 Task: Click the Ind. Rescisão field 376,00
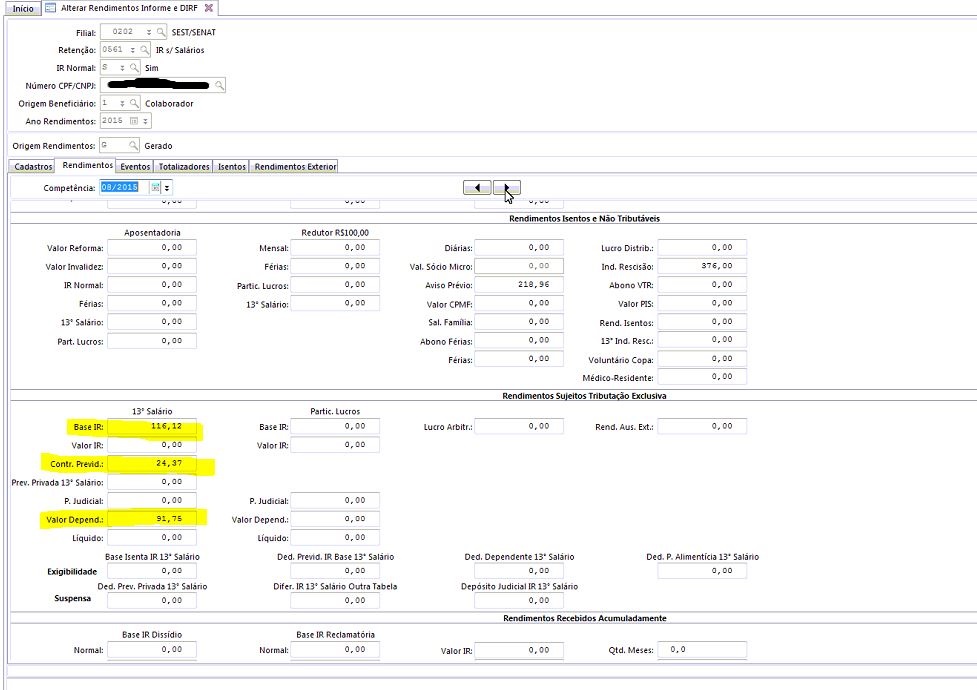pyautogui.click(x=702, y=266)
